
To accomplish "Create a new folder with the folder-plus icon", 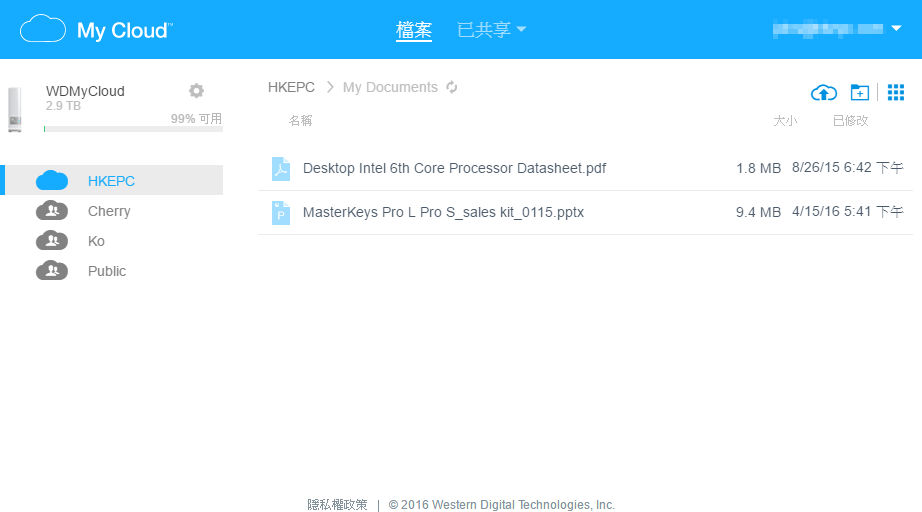I will coord(860,92).
